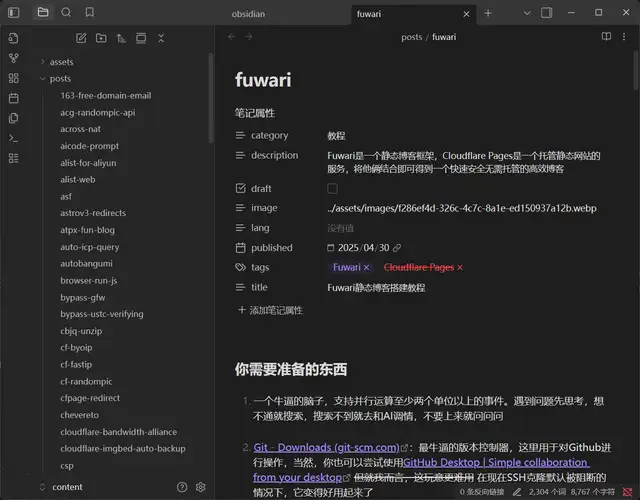The width and height of the screenshot is (640, 500).
Task: Remove the Fuwari tag
Action: point(367,268)
